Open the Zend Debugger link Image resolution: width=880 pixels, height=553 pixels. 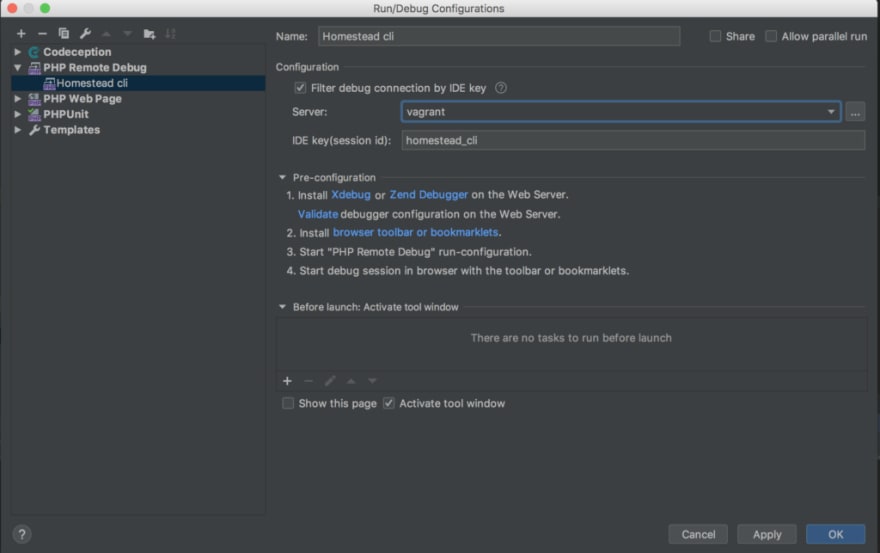[428, 195]
